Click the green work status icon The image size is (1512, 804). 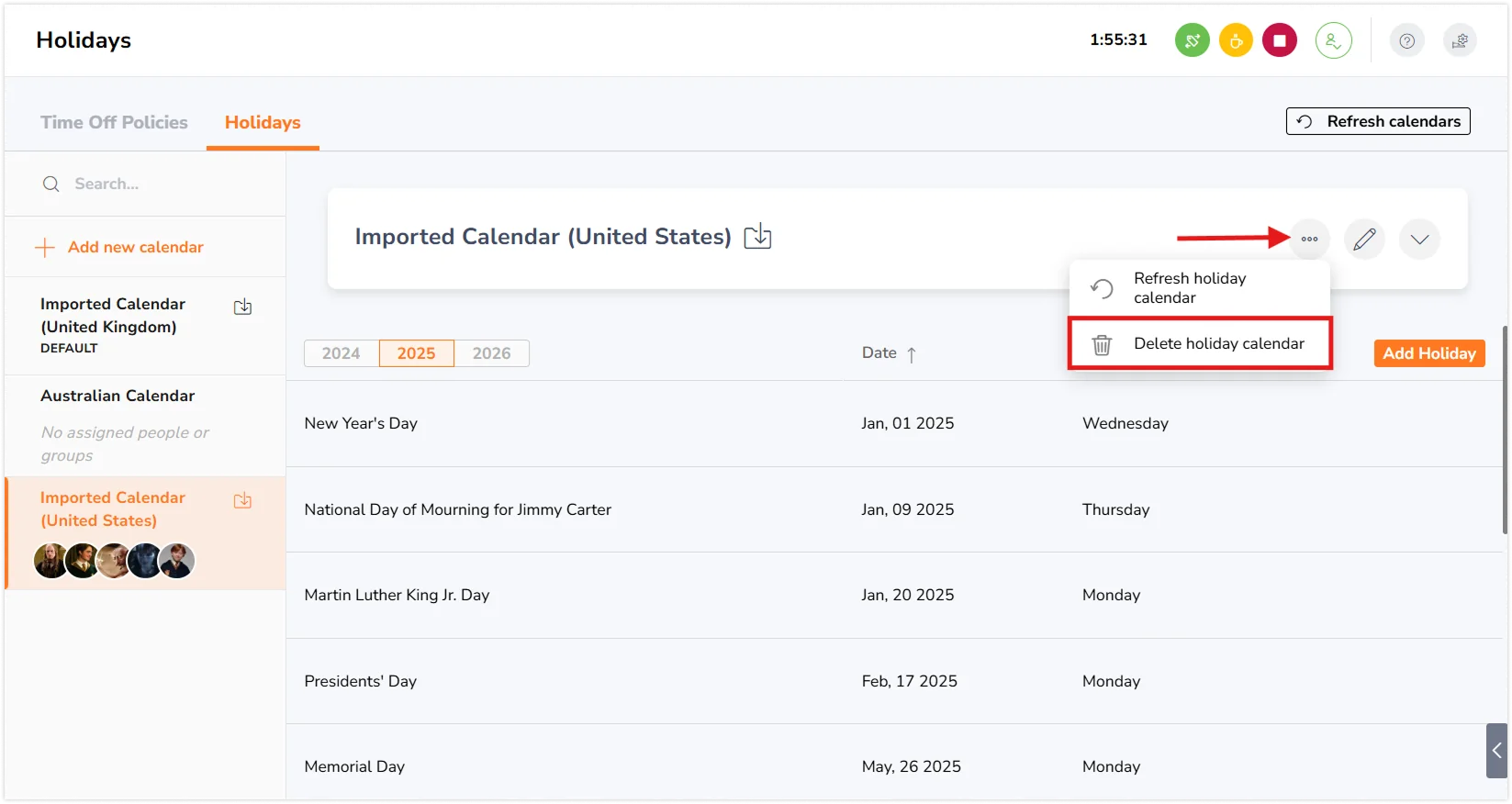point(1192,40)
